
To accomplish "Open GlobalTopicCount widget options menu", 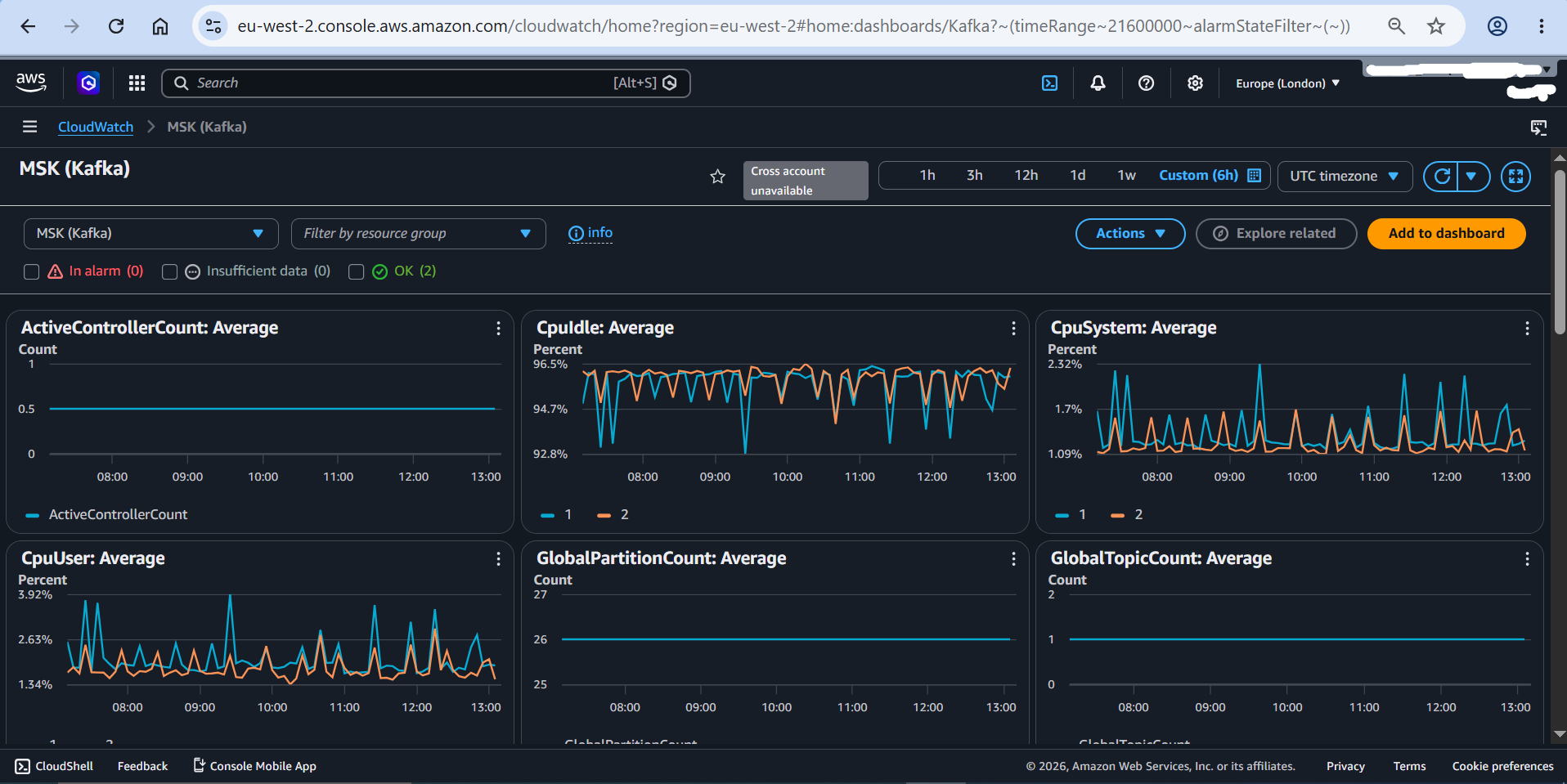I will point(1527,558).
